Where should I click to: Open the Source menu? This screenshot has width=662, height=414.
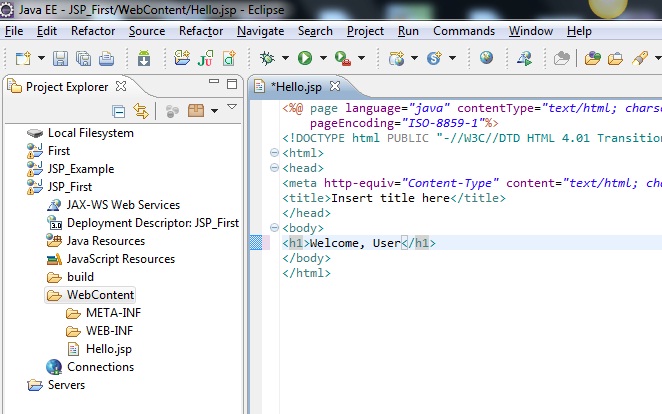coord(147,31)
